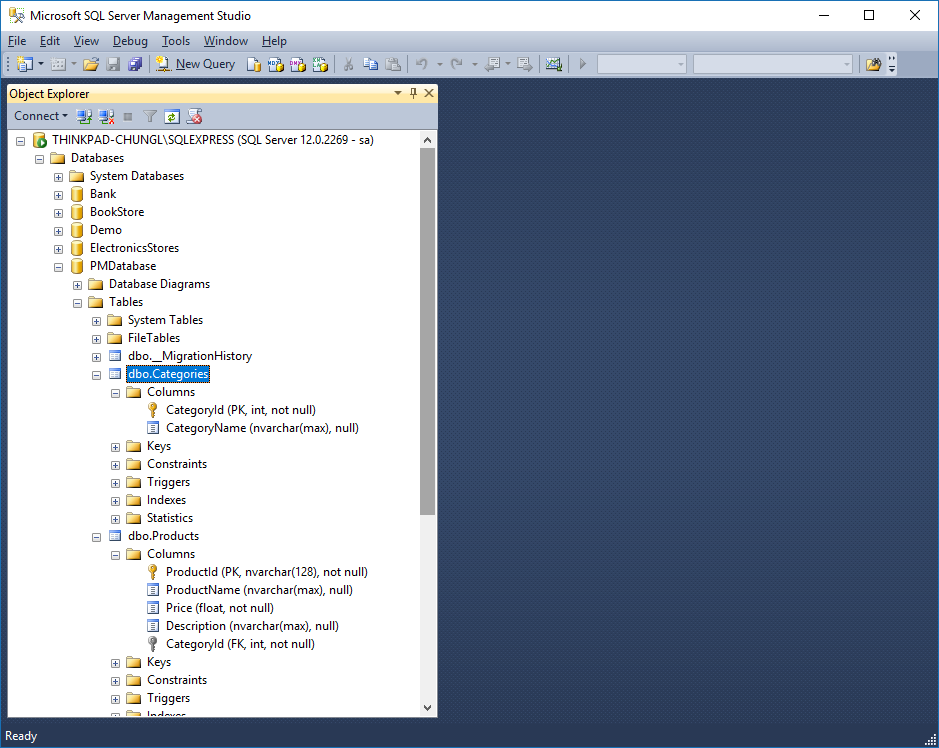
Task: Click the Open File folder icon
Action: tap(91, 64)
